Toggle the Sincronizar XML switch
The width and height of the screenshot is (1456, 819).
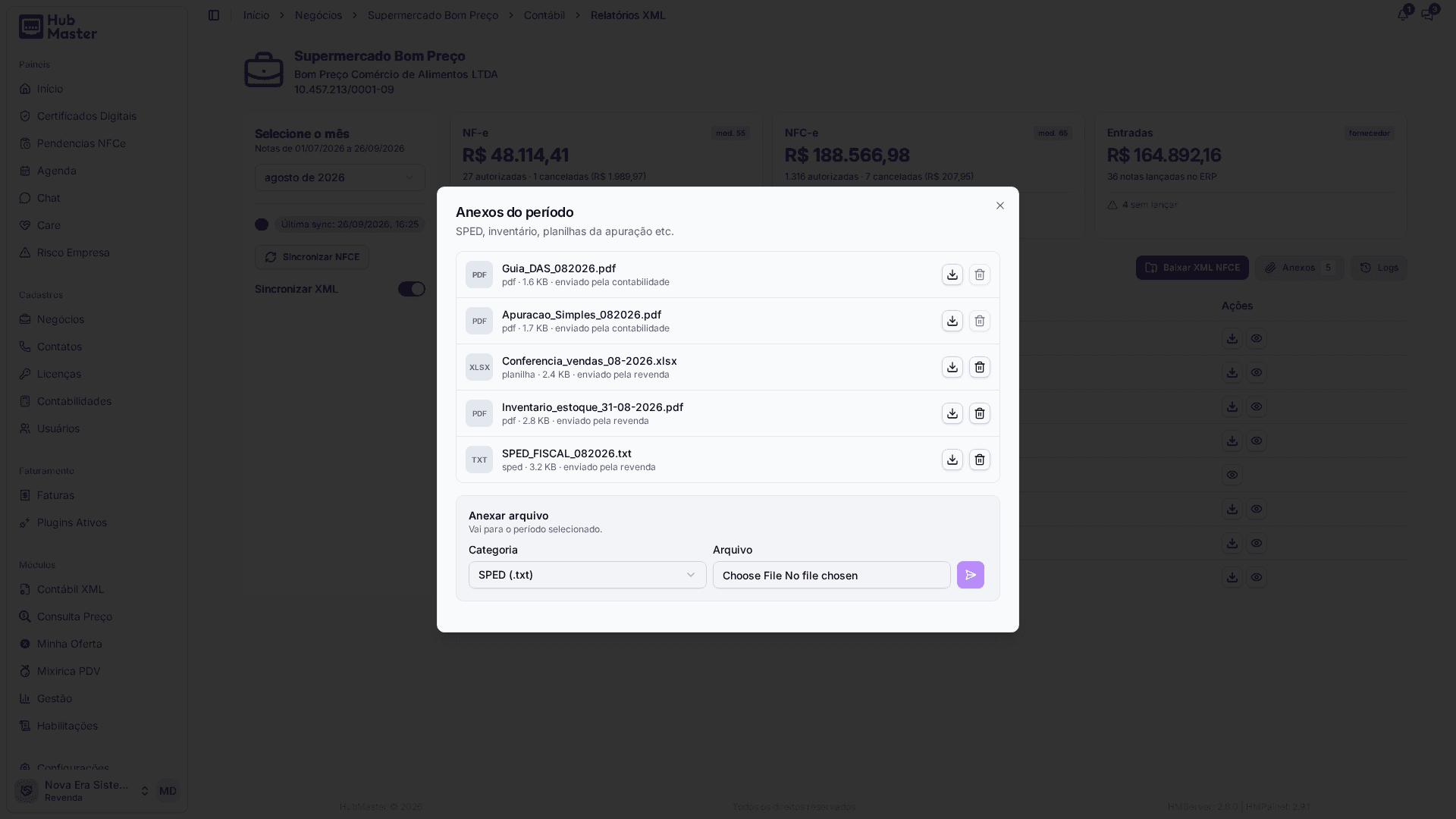coord(412,289)
